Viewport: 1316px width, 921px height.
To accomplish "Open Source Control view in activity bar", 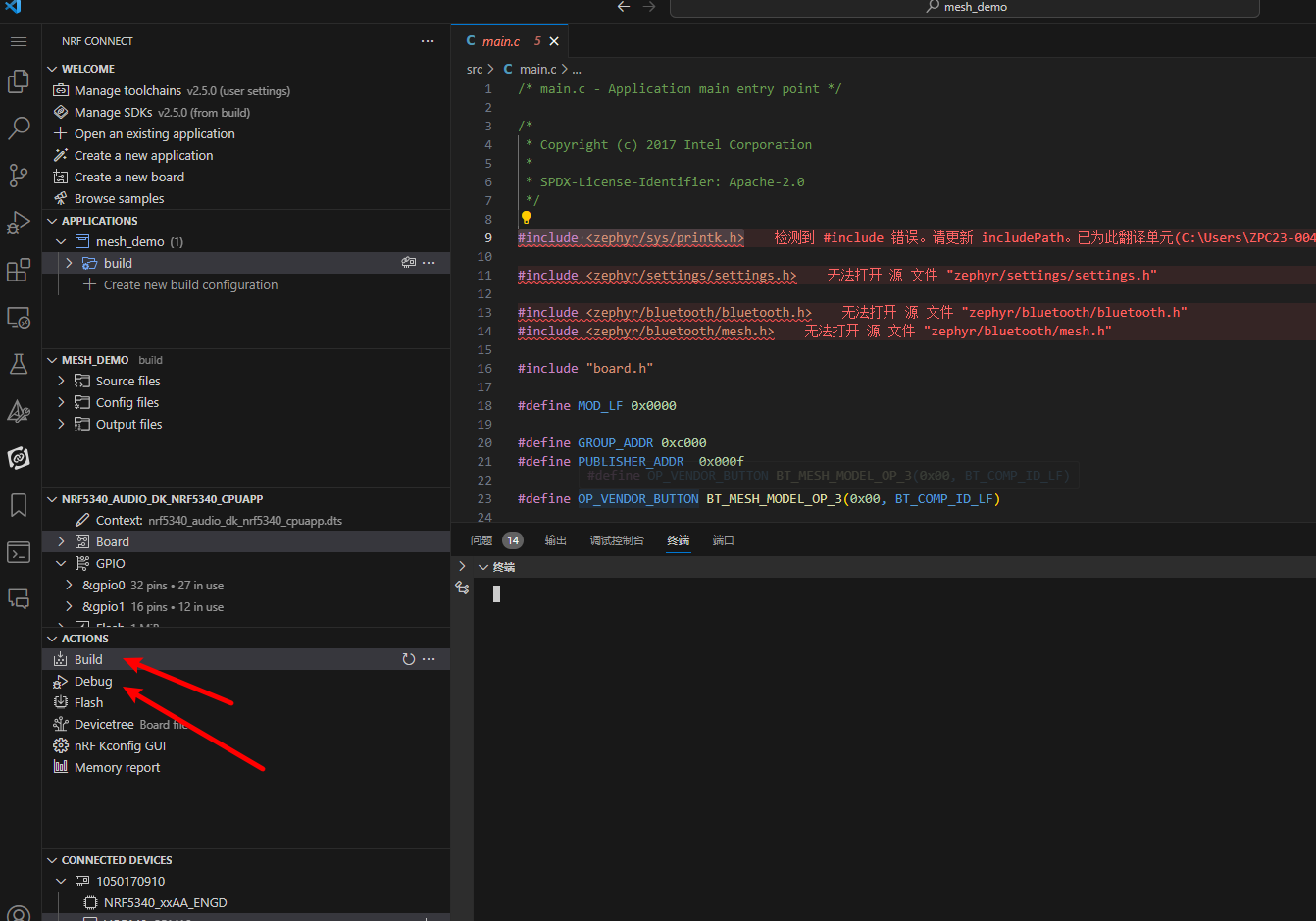I will [x=19, y=176].
